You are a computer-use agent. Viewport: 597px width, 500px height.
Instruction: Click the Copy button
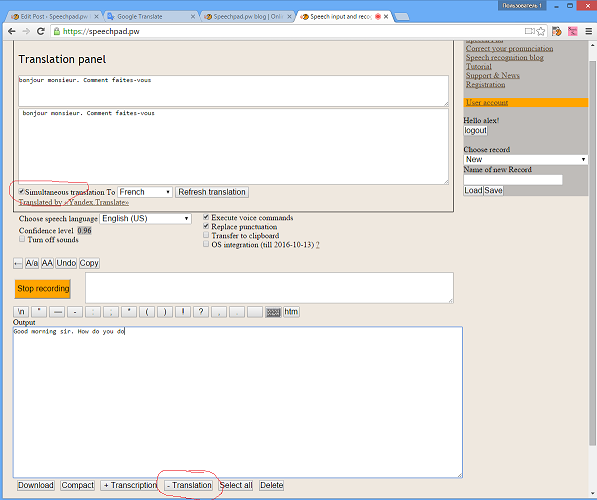pyautogui.click(x=89, y=263)
